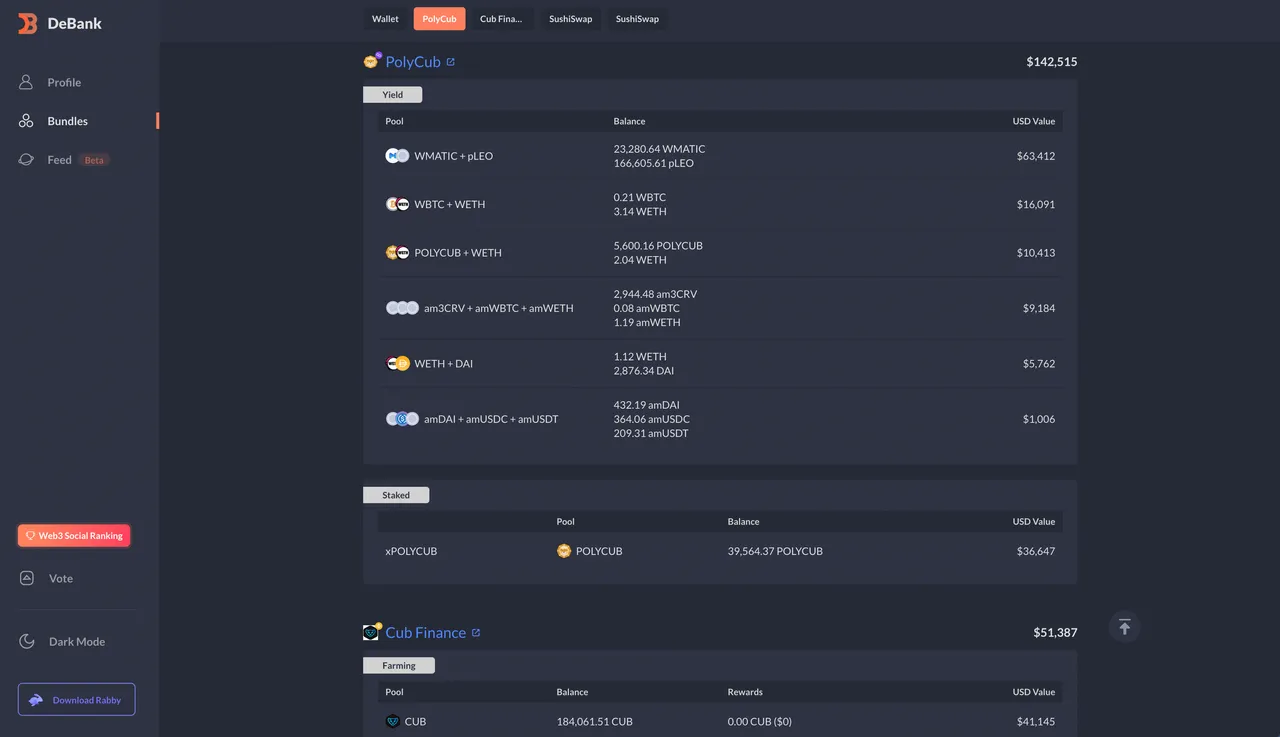Viewport: 1280px width, 737px height.
Task: Click the $41,145 CUB value
Action: click(x=1036, y=721)
